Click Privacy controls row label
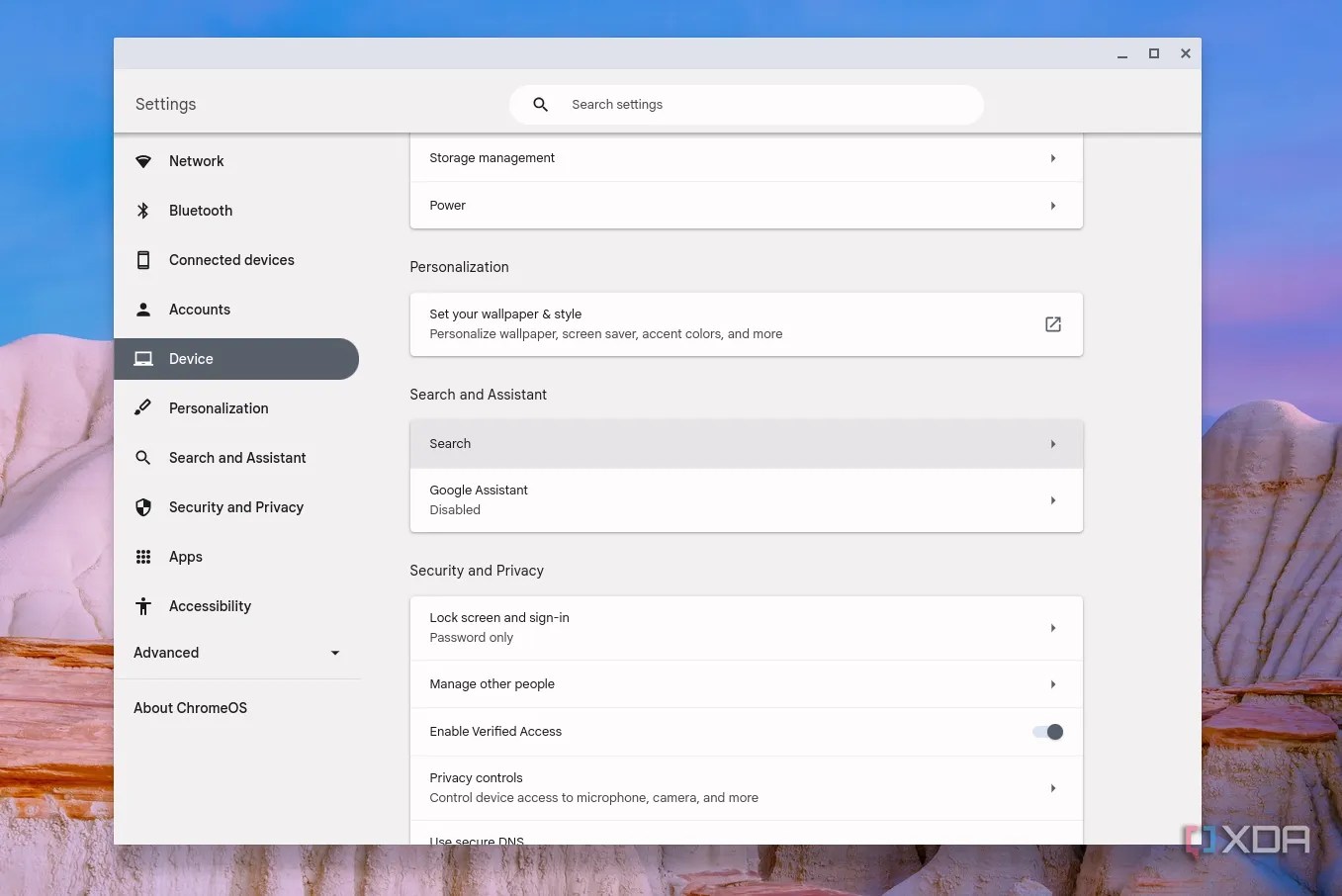 tap(476, 778)
